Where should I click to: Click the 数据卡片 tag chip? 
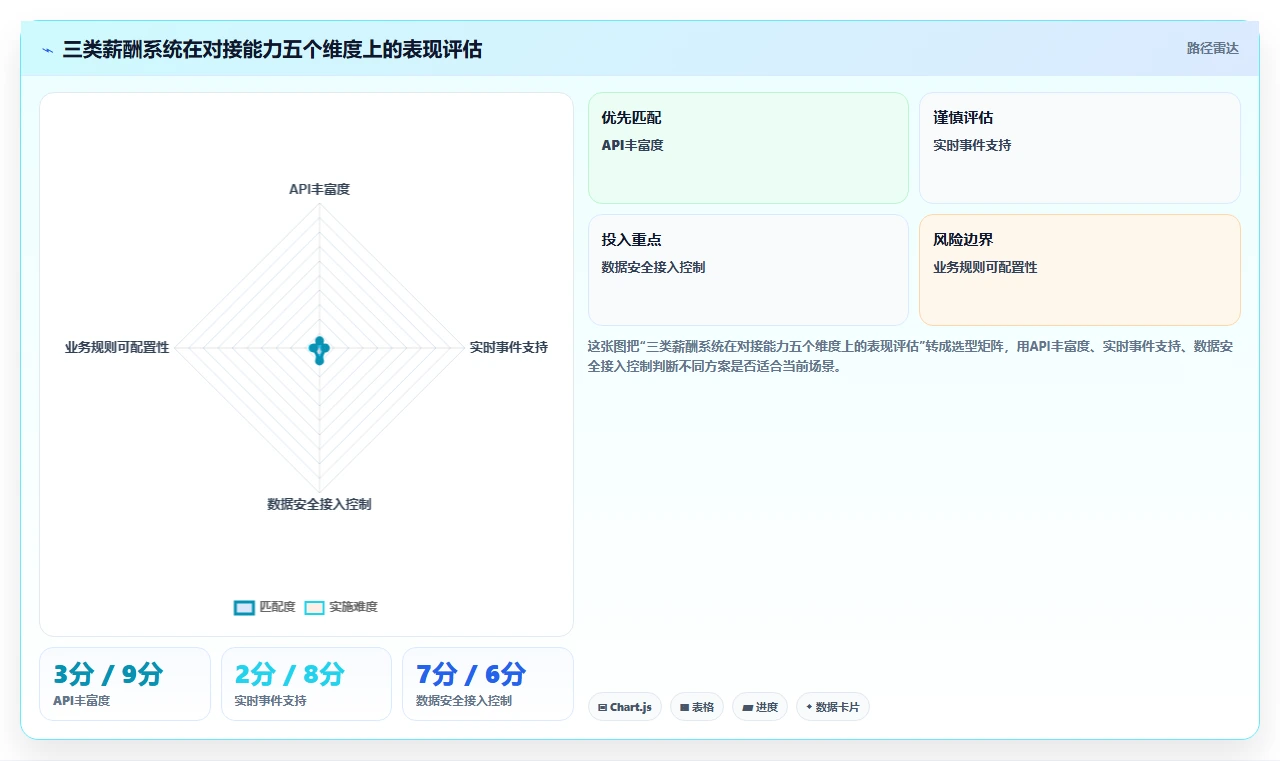(x=833, y=707)
